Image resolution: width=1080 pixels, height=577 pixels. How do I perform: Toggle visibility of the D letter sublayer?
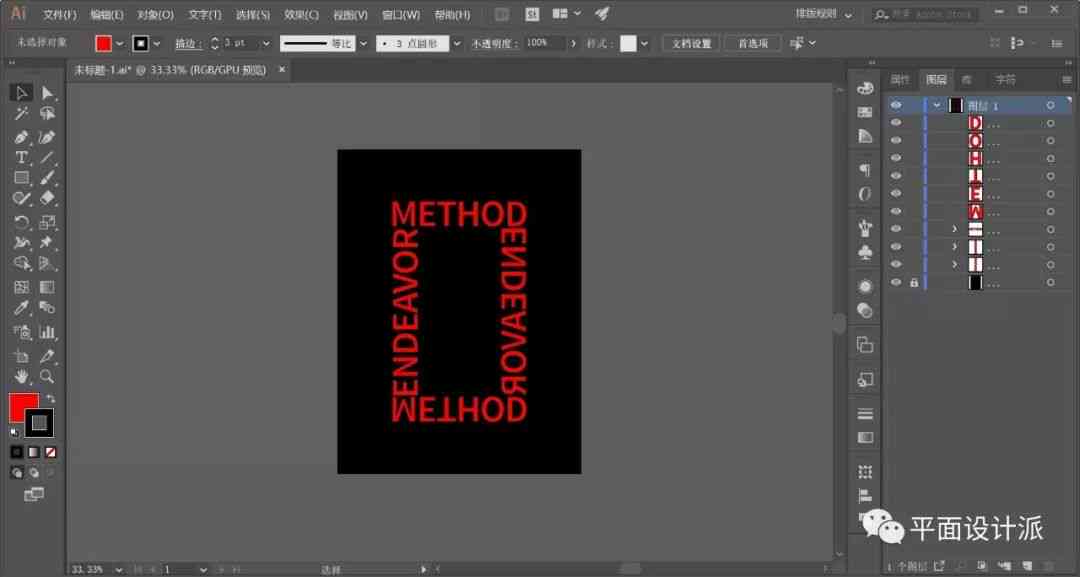point(895,123)
